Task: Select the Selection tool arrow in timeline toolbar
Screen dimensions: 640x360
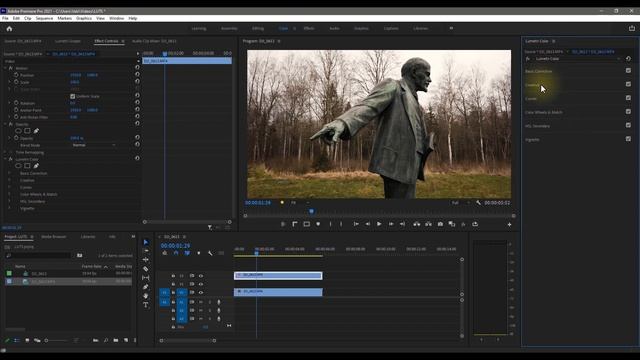Action: 146,242
